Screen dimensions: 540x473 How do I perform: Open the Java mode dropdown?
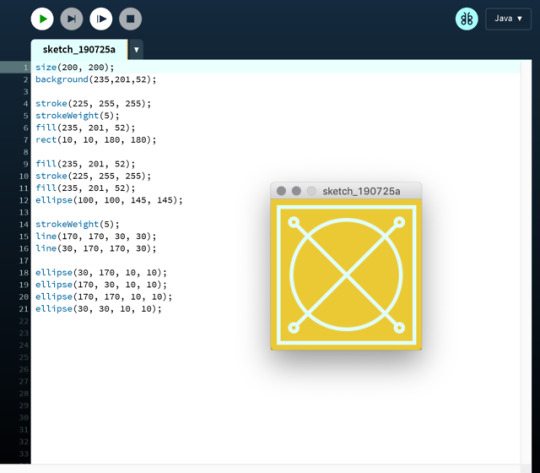508,19
